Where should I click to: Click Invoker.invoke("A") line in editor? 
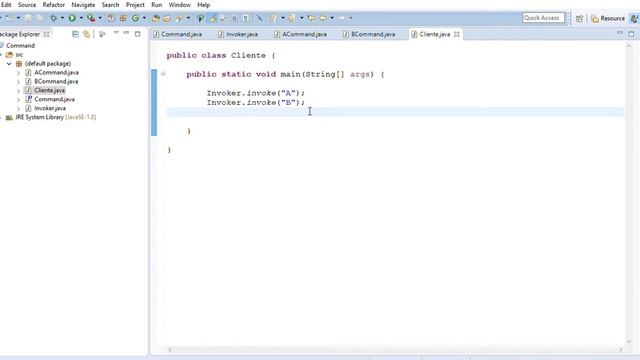coord(256,93)
